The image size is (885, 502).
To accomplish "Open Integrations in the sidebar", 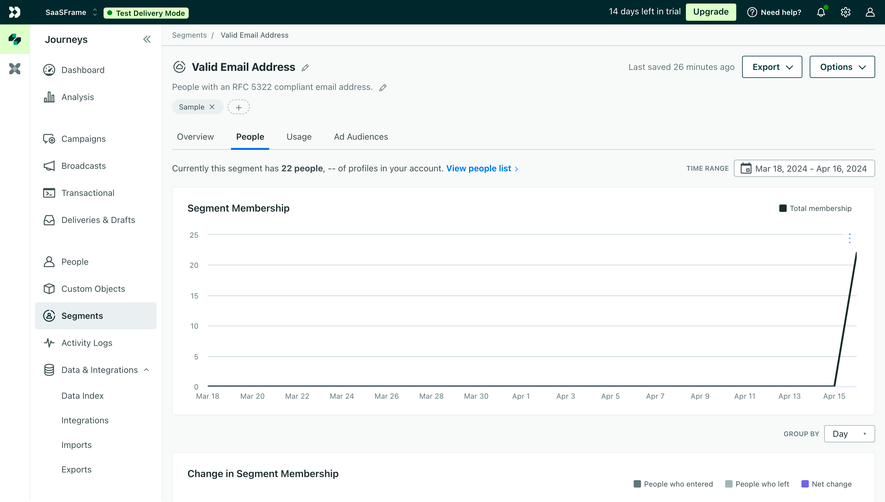I will click(85, 421).
